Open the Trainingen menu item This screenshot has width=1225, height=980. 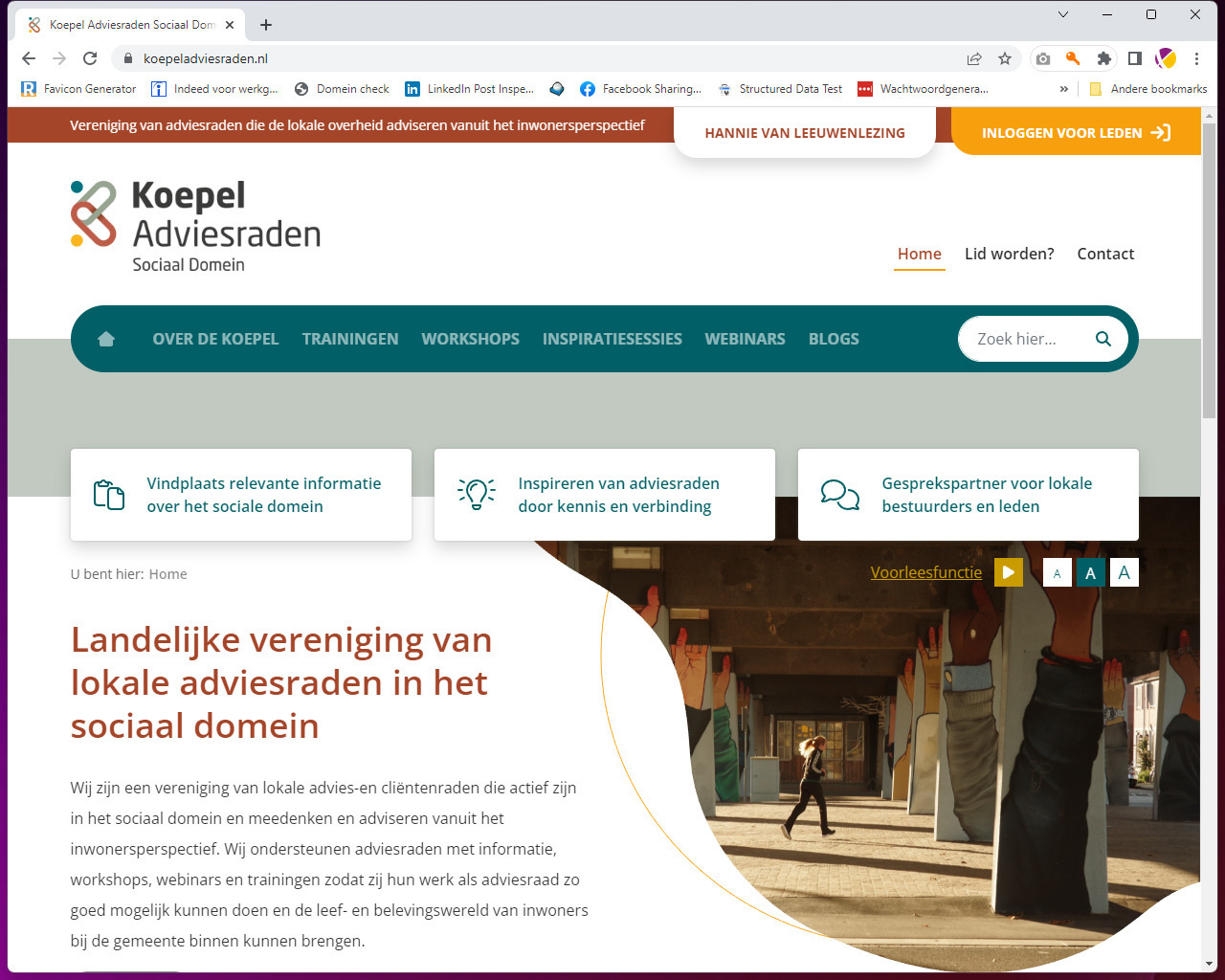[350, 339]
